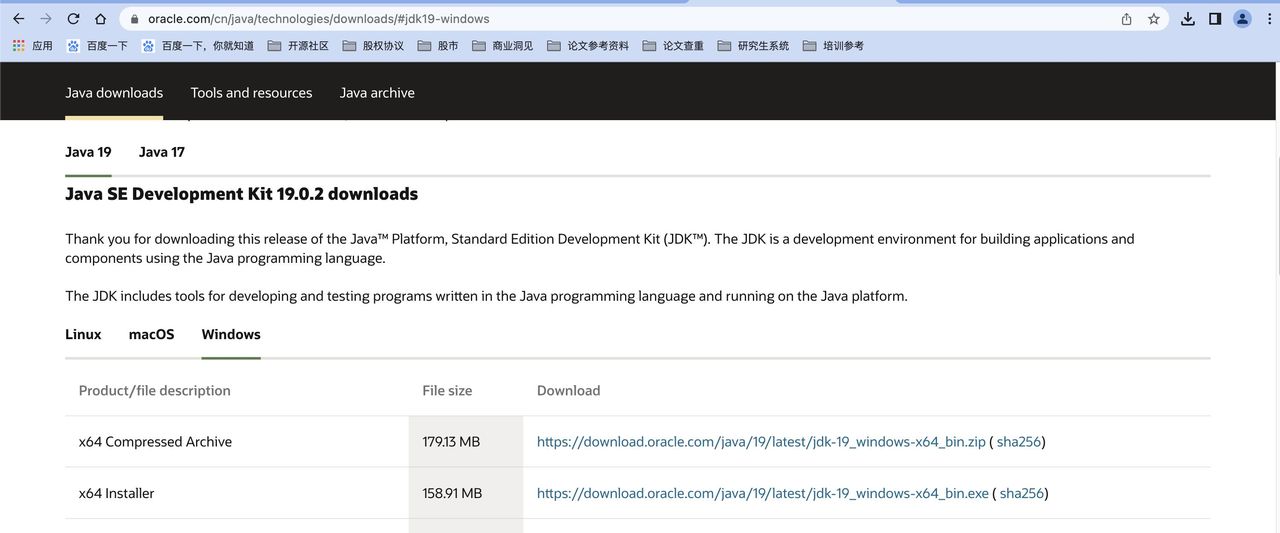The height and width of the screenshot is (533, 1280).
Task: Open Tools and resources menu item
Action: 251,93
